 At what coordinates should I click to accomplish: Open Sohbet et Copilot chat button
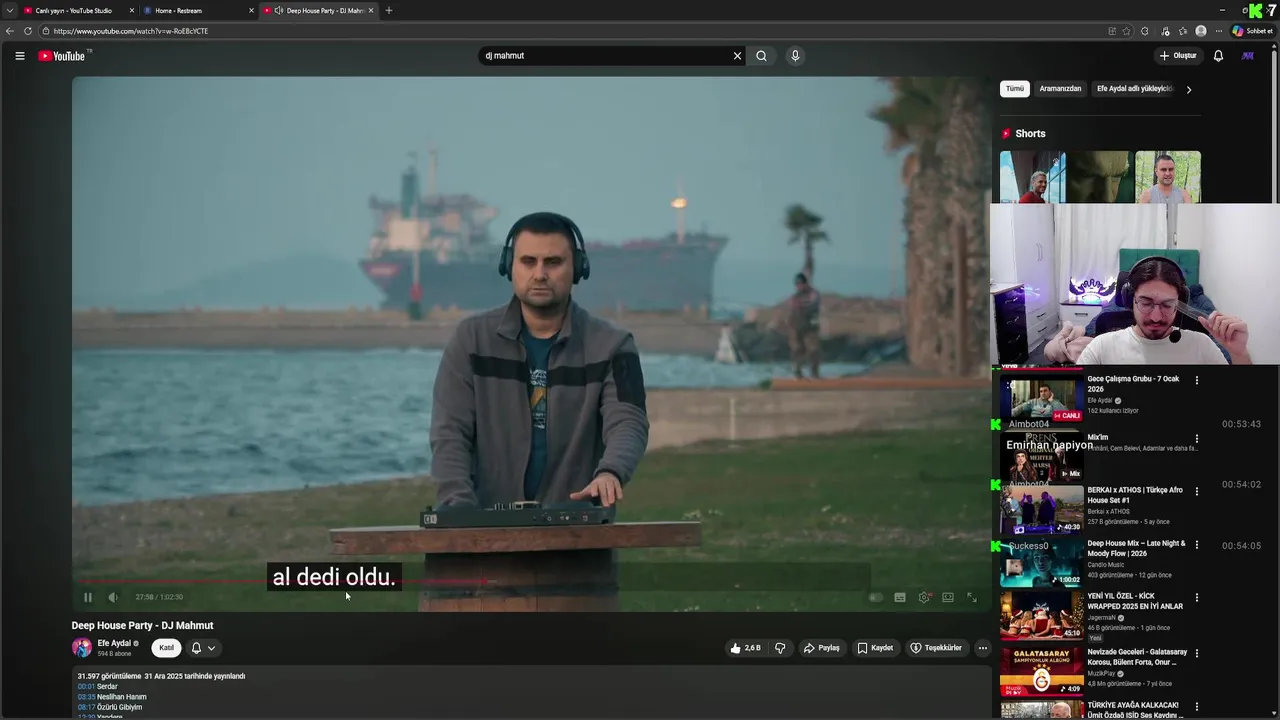pyautogui.click(x=1252, y=31)
